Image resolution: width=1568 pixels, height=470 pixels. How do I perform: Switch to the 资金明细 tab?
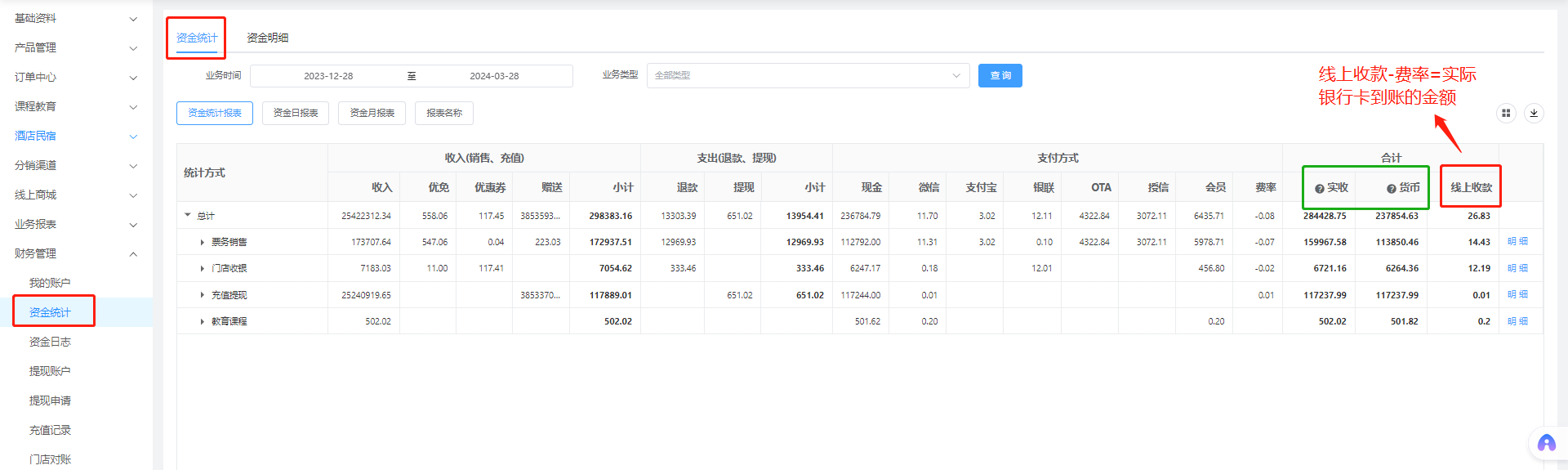(267, 38)
